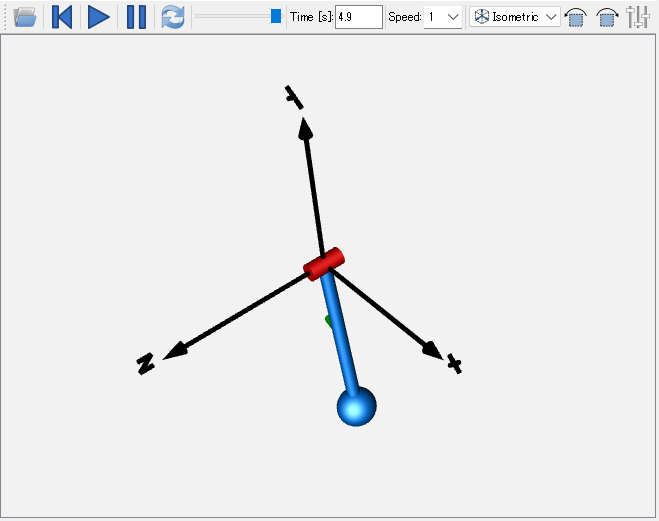The image size is (659, 521).
Task: Click the blue pendulum sphere
Action: coord(356,406)
